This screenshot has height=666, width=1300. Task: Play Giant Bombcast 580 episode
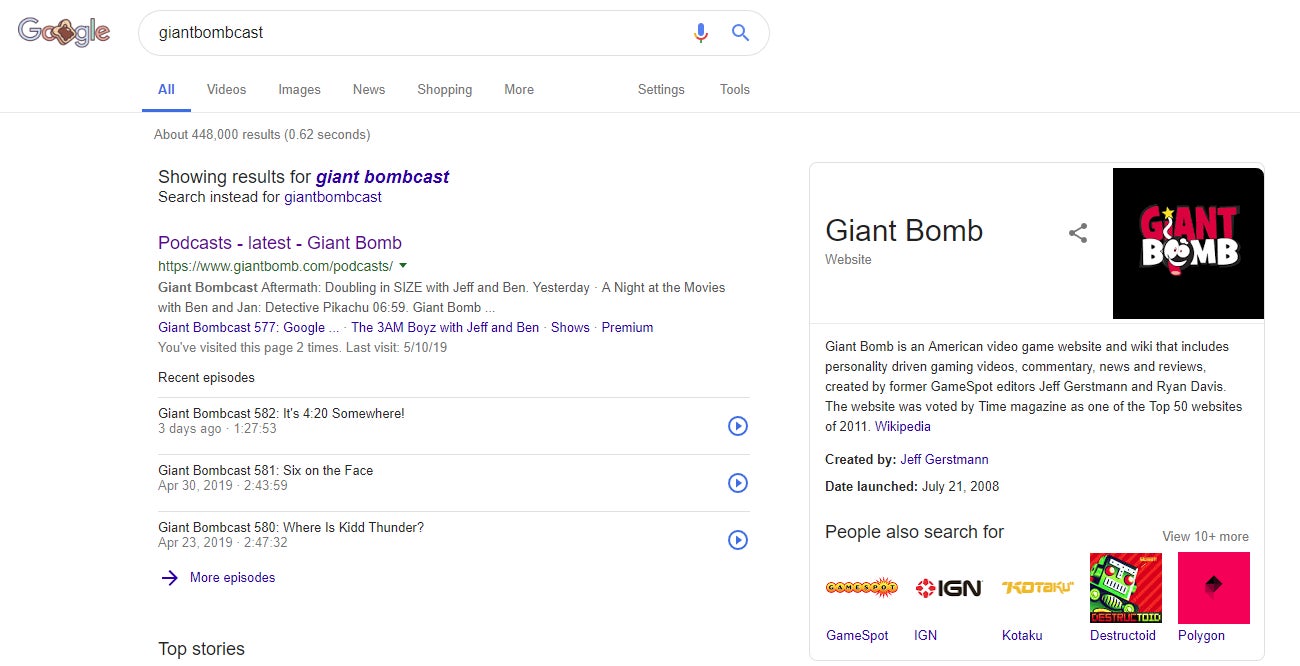pos(737,540)
